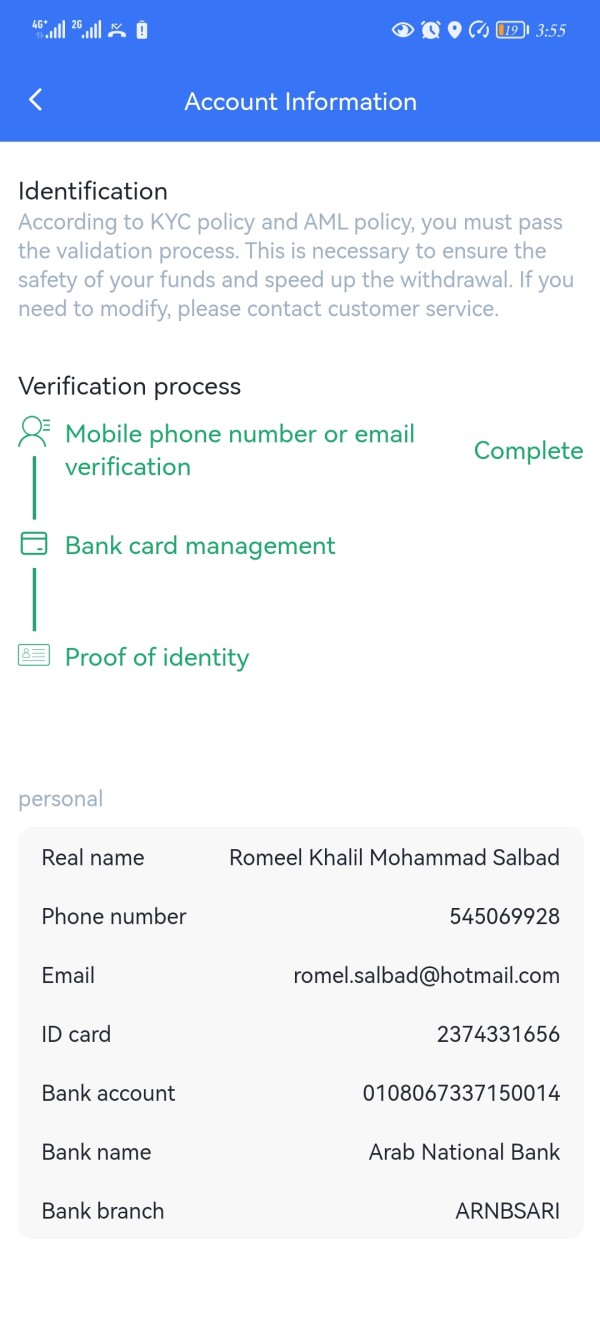Click the bank card step icon

34,544
